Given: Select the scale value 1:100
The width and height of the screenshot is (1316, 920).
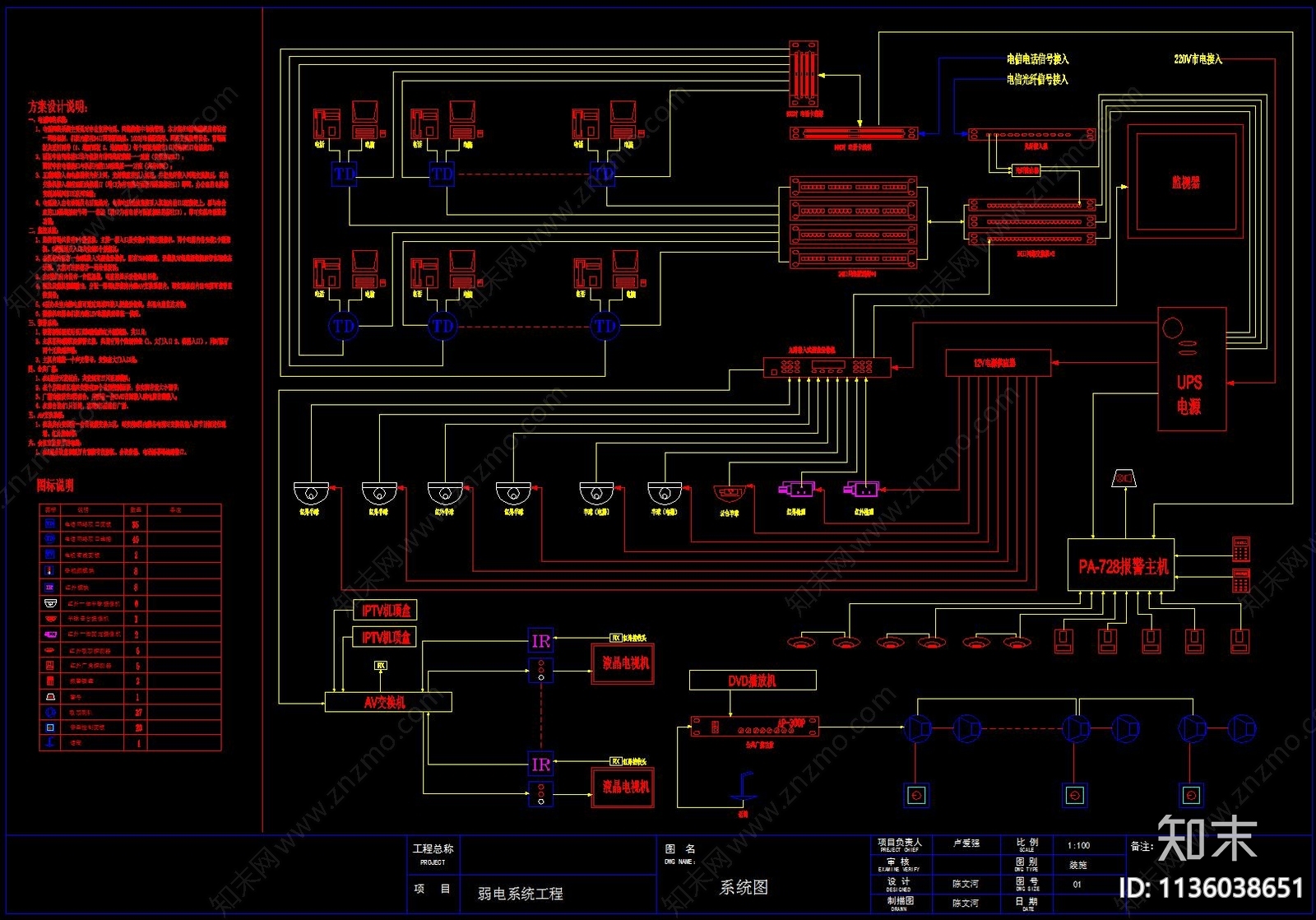Looking at the screenshot, I should coord(1078,846).
